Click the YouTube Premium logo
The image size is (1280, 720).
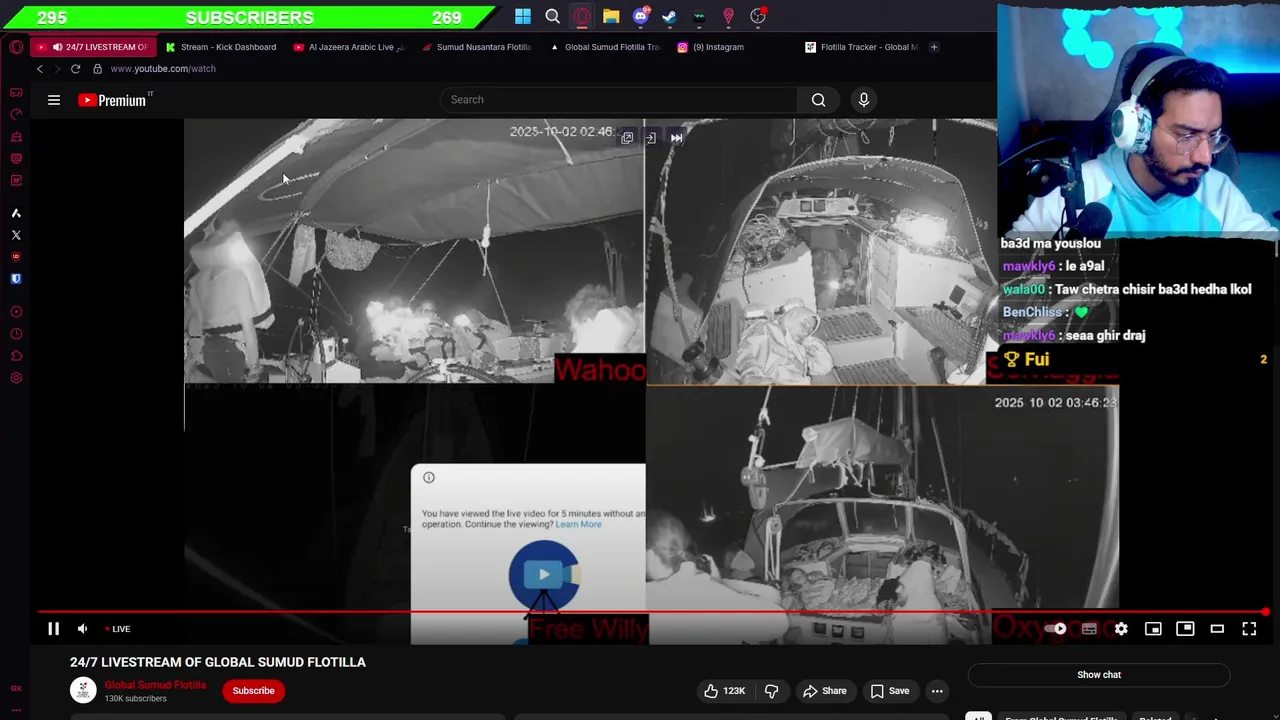pyautogui.click(x=114, y=100)
